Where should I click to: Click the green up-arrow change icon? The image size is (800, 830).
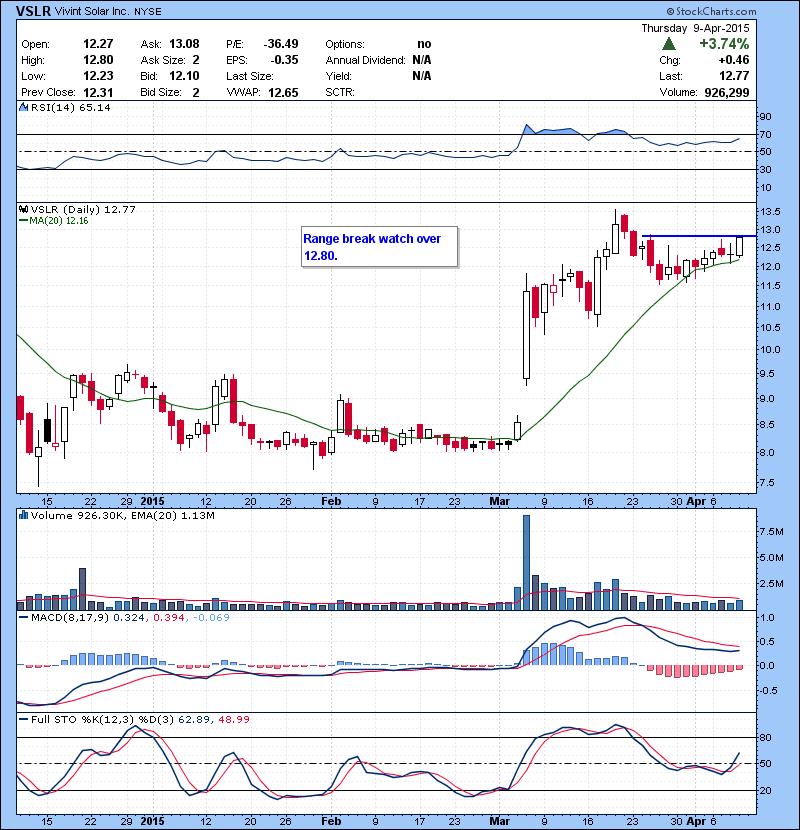pos(669,43)
